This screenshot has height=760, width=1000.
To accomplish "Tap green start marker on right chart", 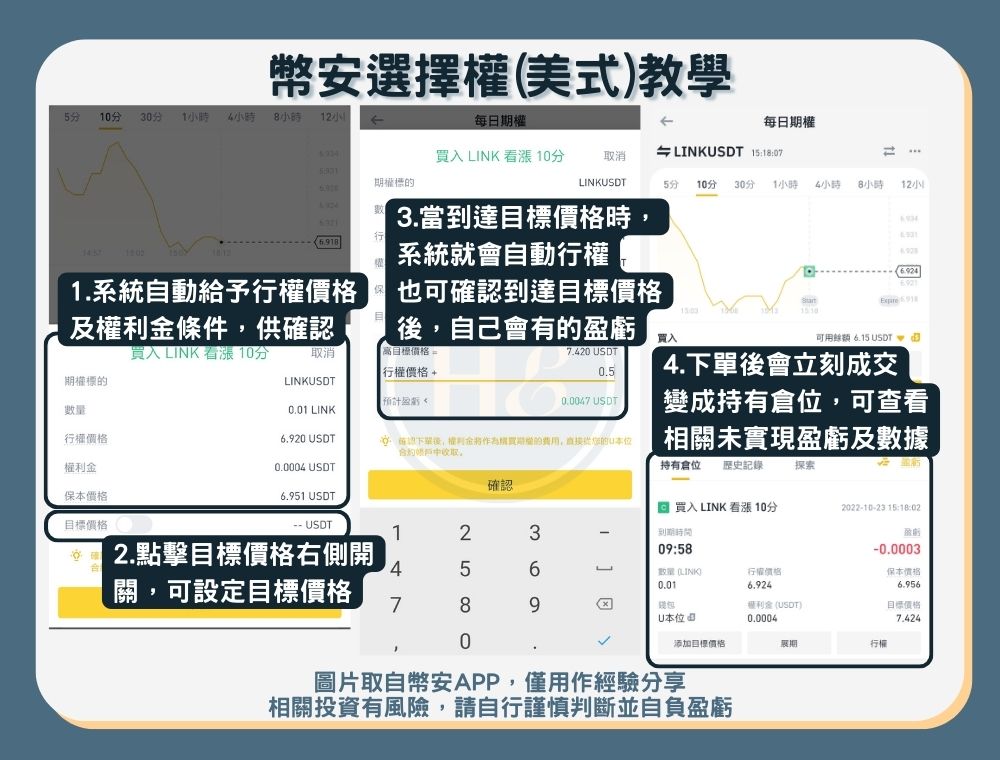I will pos(809,272).
